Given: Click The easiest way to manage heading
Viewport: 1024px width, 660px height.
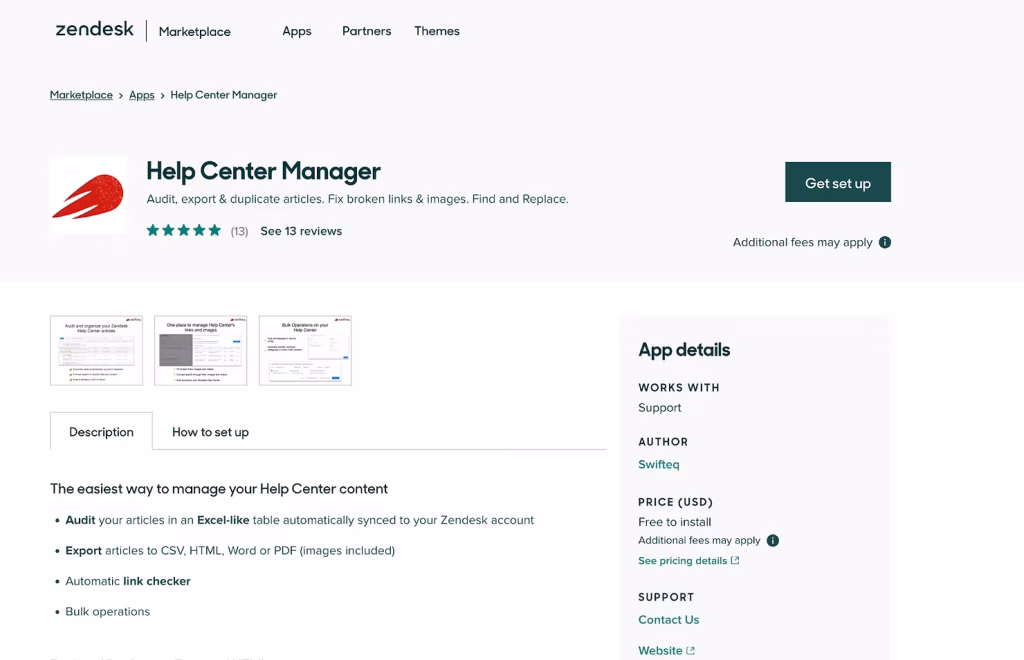Looking at the screenshot, I should 219,489.
